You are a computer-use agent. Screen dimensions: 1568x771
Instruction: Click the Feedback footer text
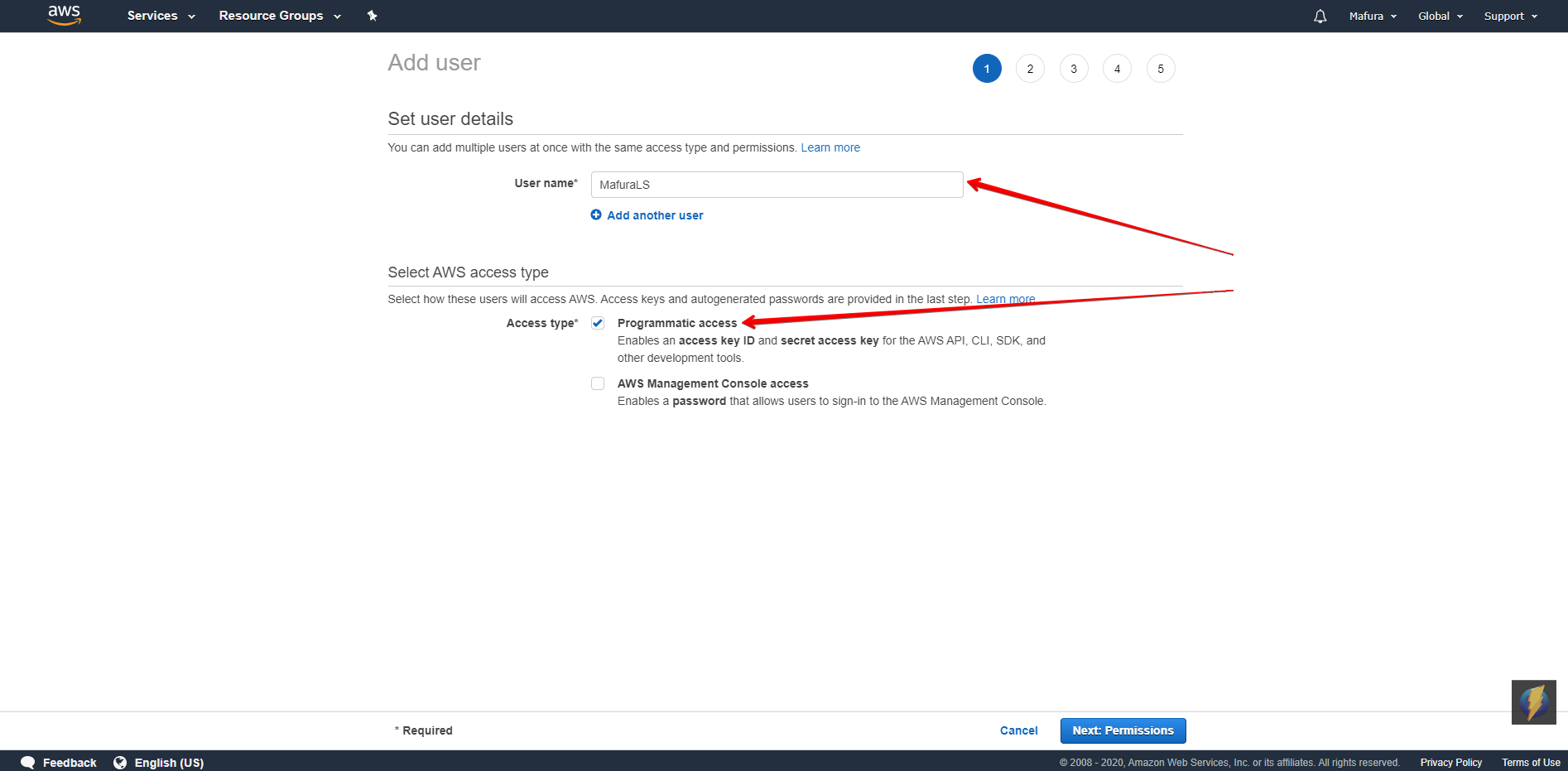pyautogui.click(x=70, y=763)
